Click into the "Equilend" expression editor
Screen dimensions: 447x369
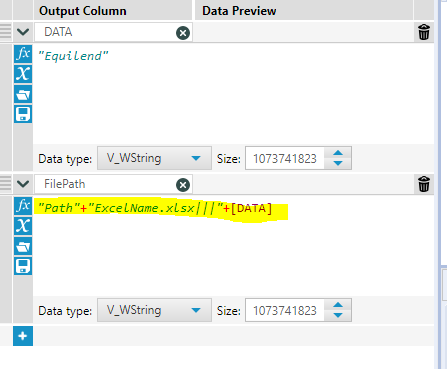coord(233,93)
